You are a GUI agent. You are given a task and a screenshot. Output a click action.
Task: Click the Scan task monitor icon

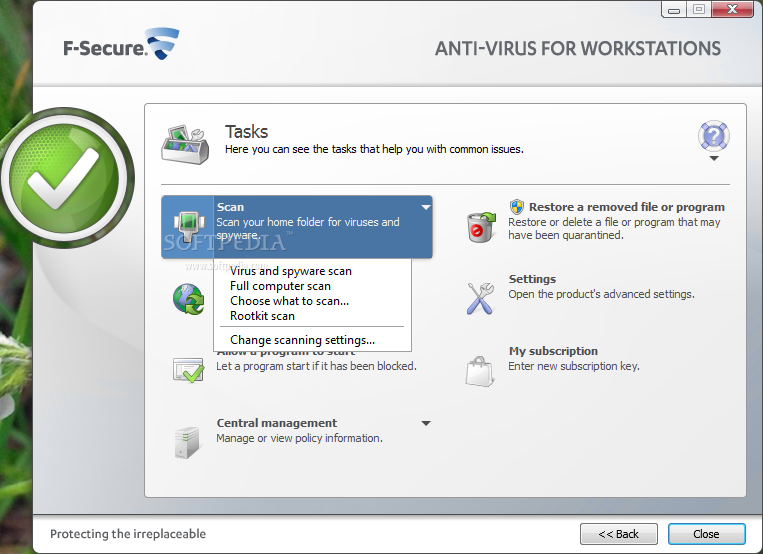tap(188, 225)
